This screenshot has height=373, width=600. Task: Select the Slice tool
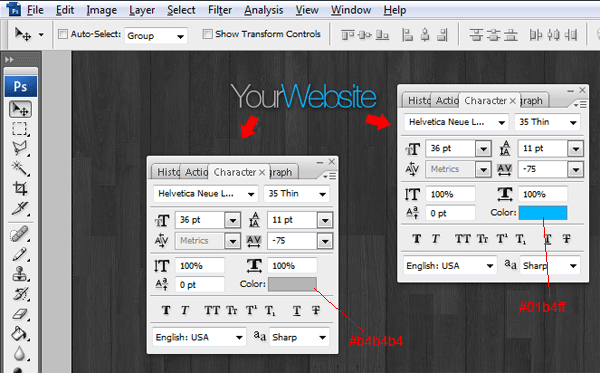click(x=20, y=208)
